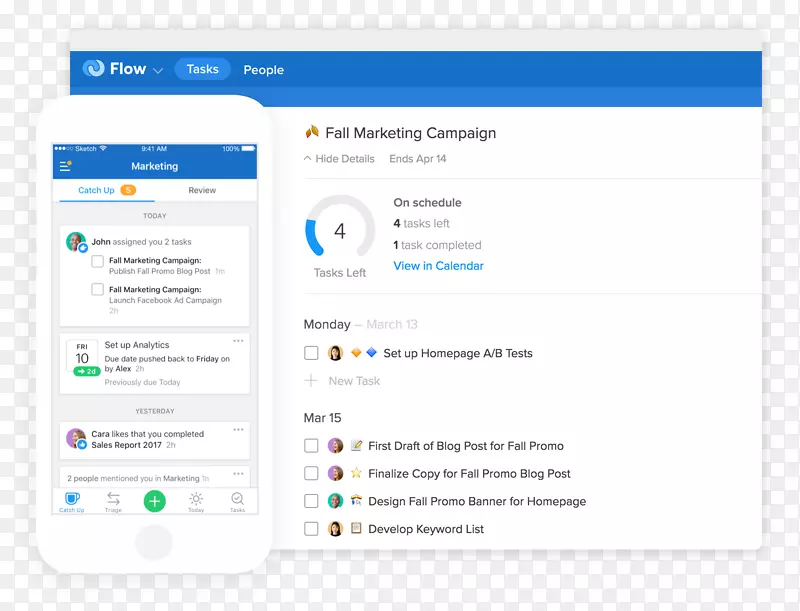800x611 pixels.
Task: Check Launch Facebook Ad Campaign
Action: point(97,289)
